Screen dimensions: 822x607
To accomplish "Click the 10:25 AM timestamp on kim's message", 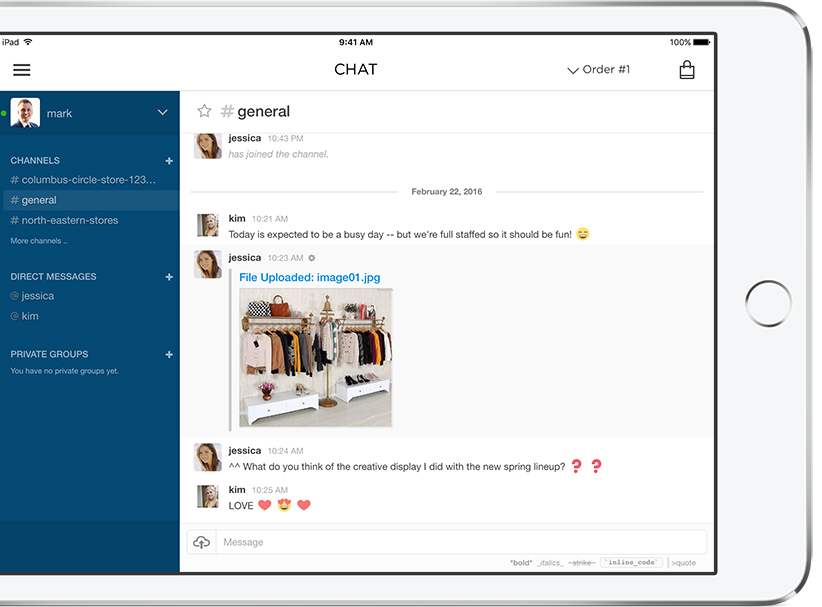I will (270, 490).
